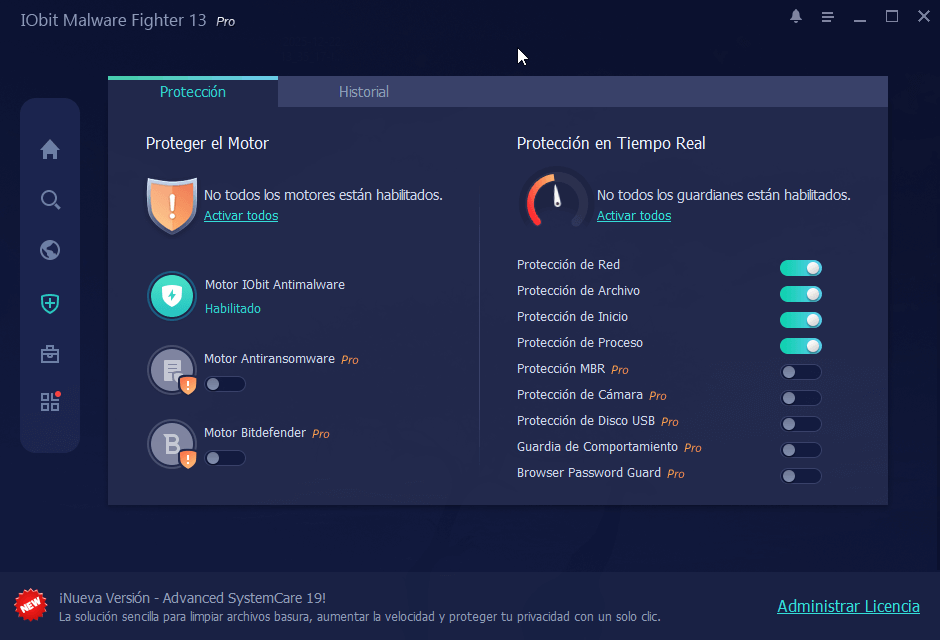Viewport: 940px width, 640px height.
Task: Click Activar todos under Proteger el Motor
Action: pos(241,216)
